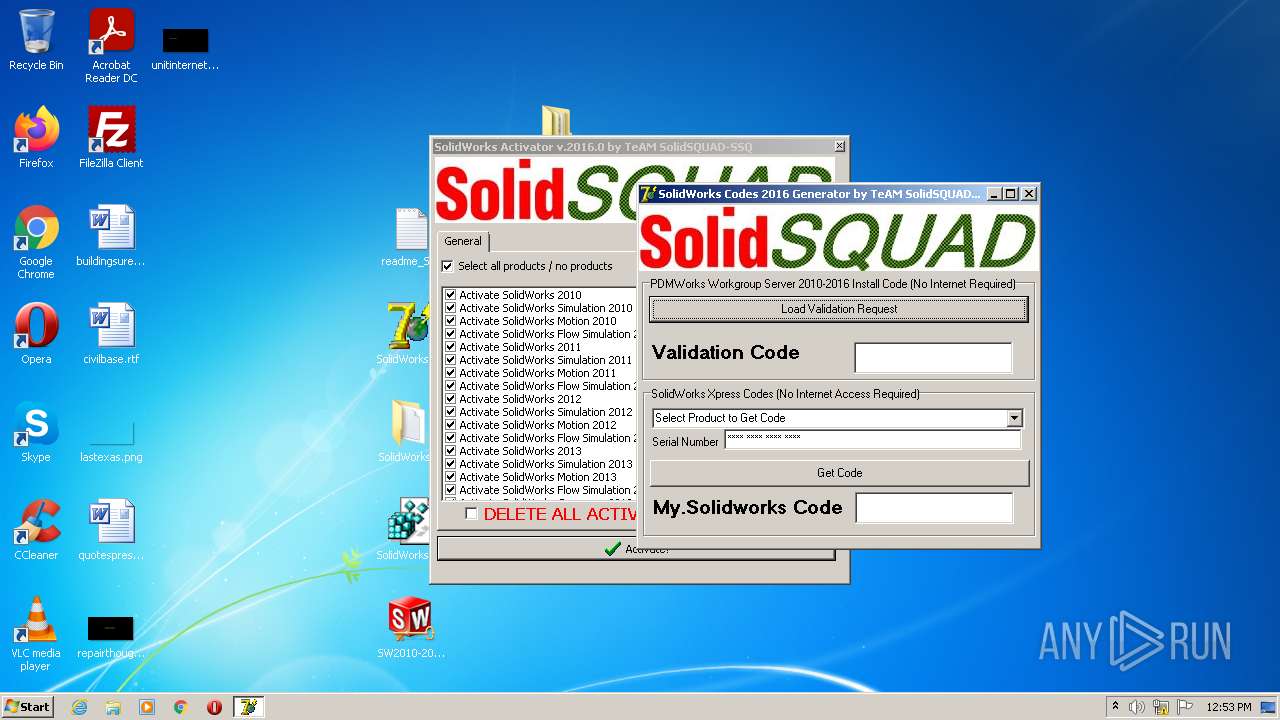Open FileZilla Client shortcut

tap(111, 138)
